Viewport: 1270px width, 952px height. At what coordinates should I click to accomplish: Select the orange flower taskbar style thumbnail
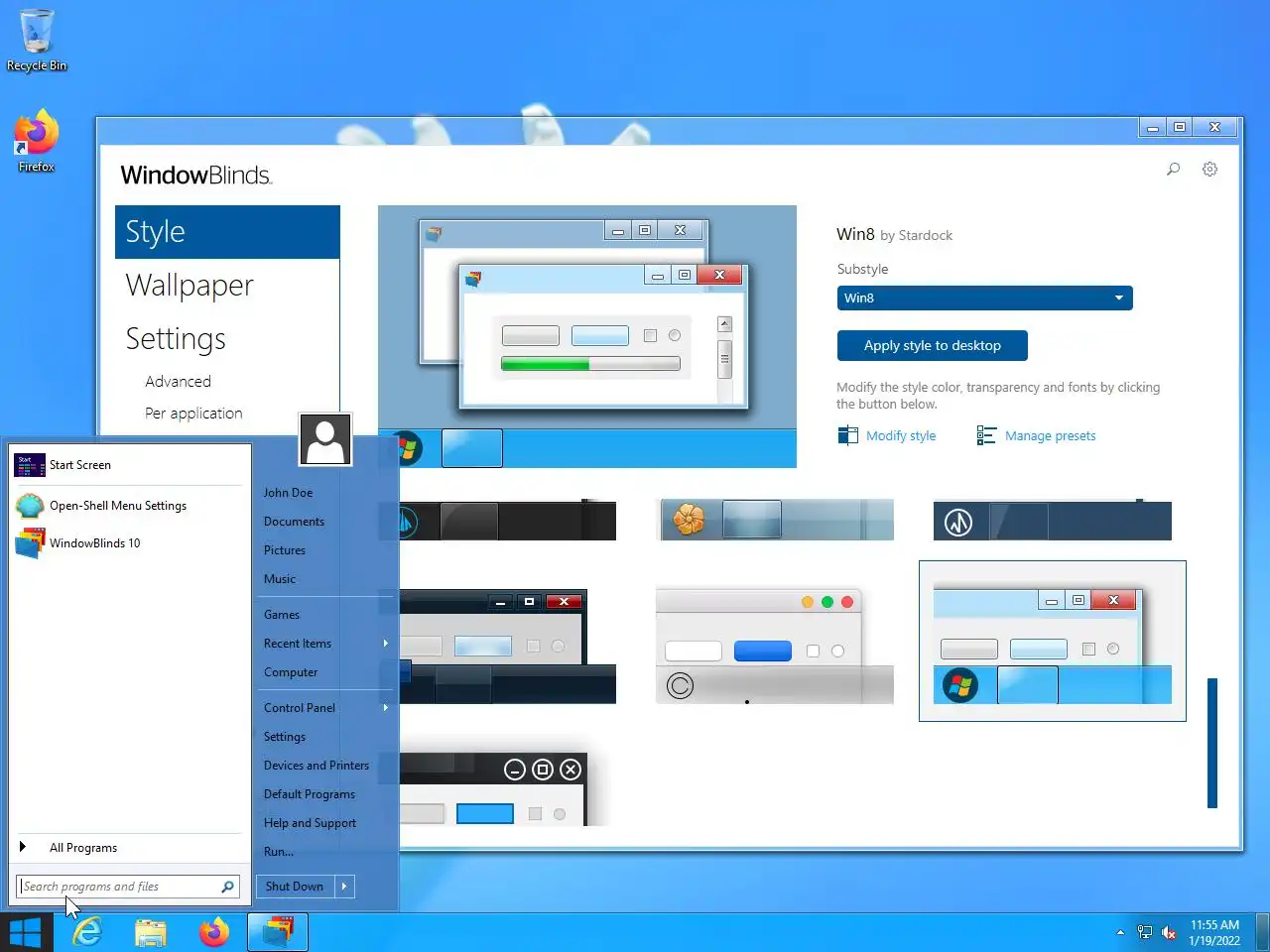click(777, 520)
